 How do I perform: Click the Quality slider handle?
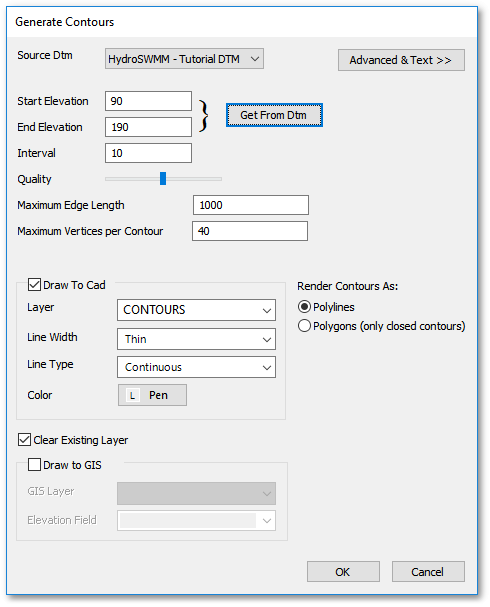pyautogui.click(x=163, y=178)
